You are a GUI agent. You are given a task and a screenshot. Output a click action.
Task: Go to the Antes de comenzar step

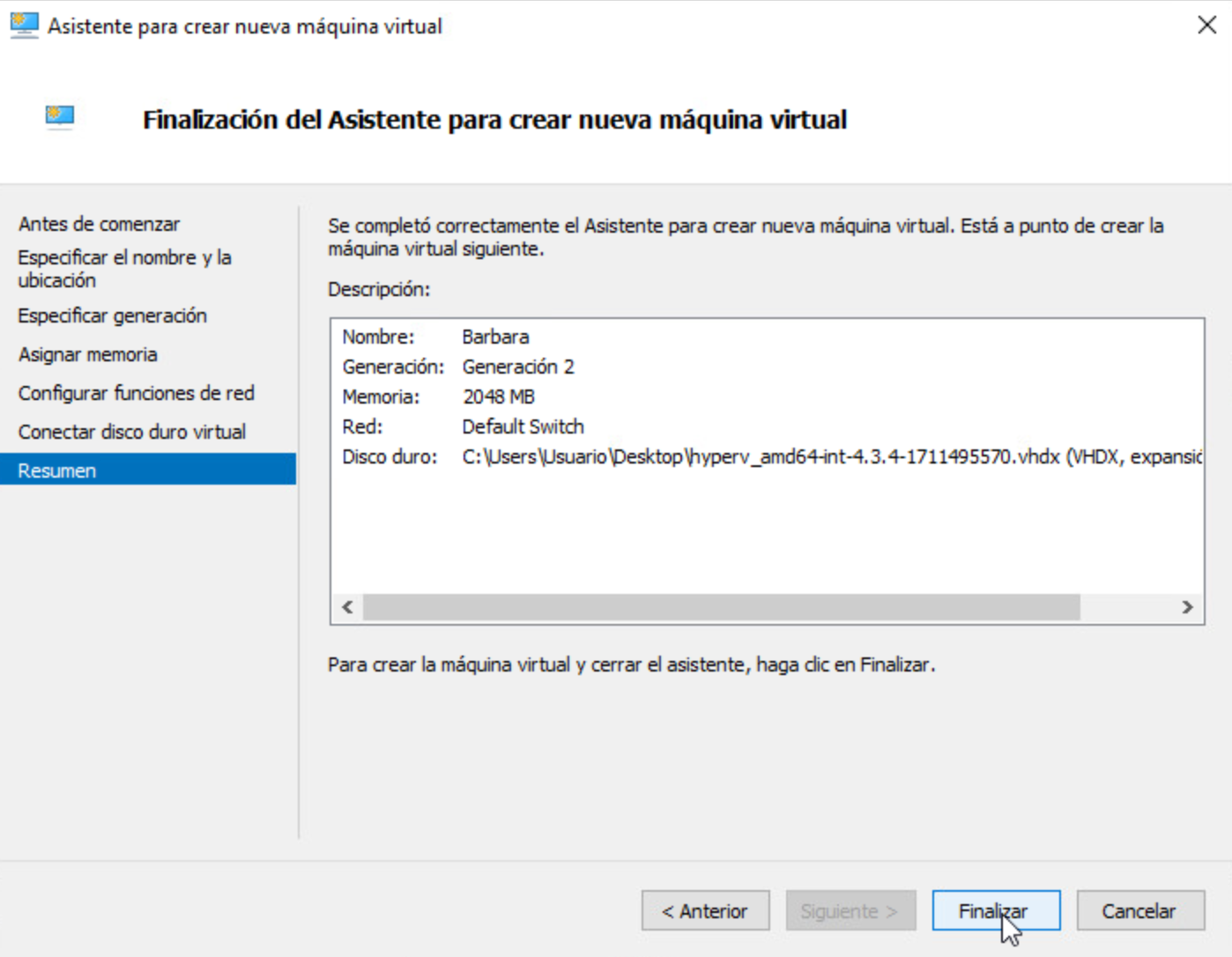[x=99, y=224]
